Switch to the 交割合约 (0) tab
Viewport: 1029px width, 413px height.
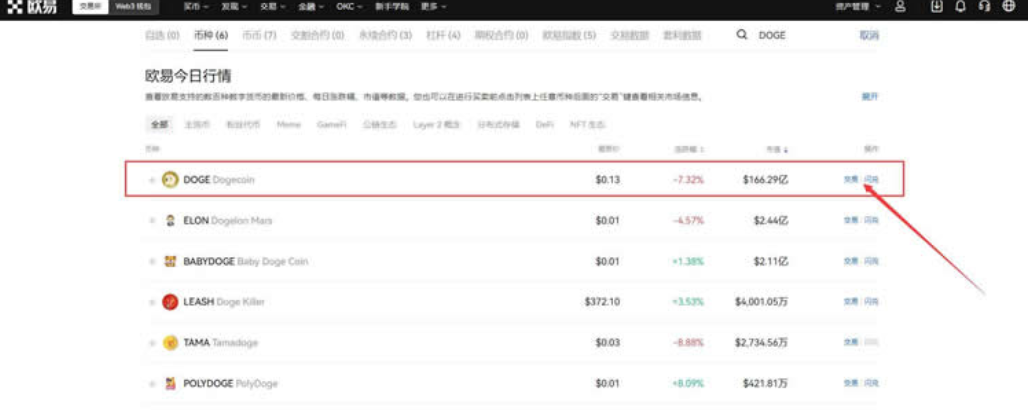pyautogui.click(x=317, y=35)
